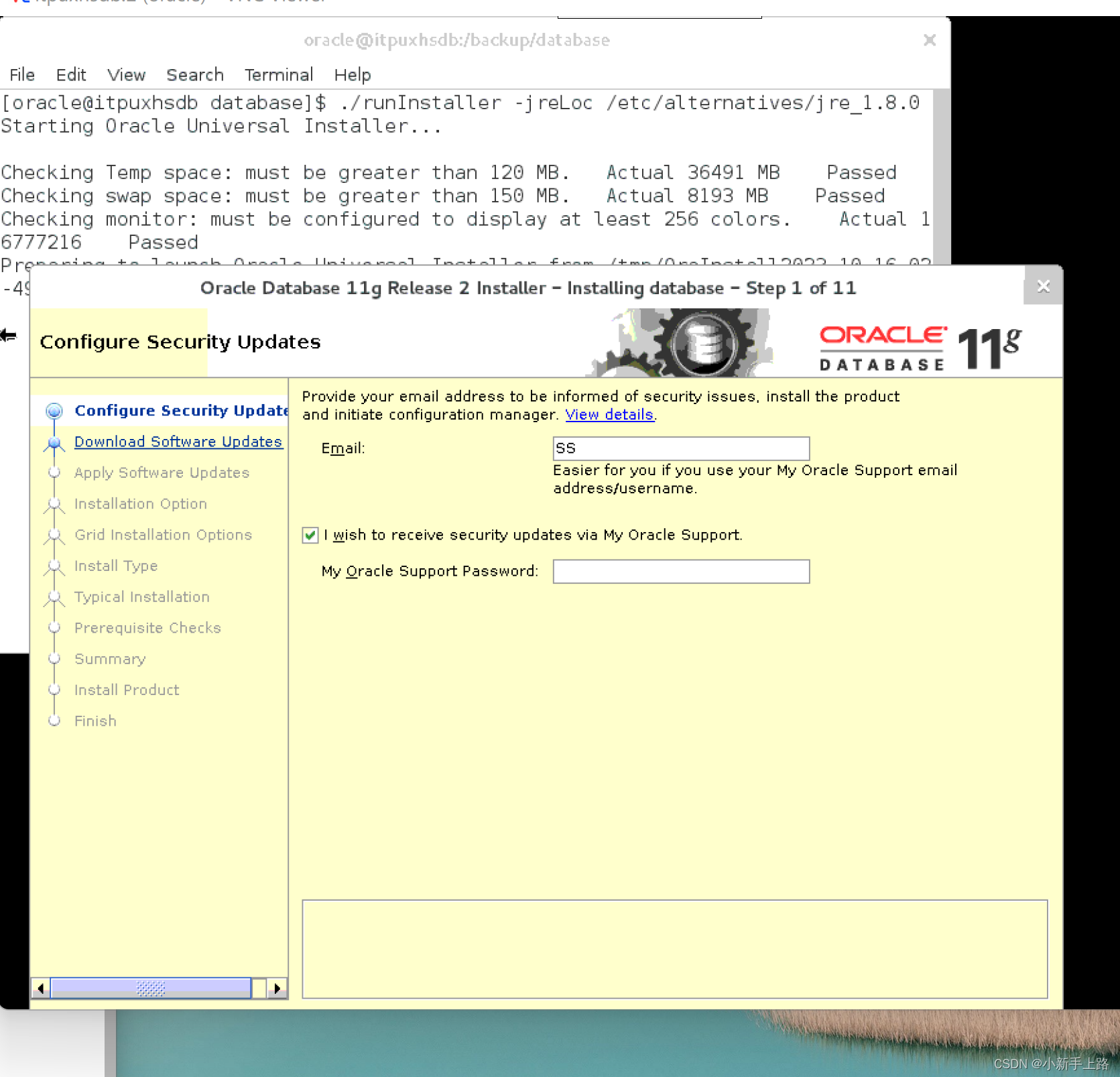Open the Terminal menu

pos(279,74)
